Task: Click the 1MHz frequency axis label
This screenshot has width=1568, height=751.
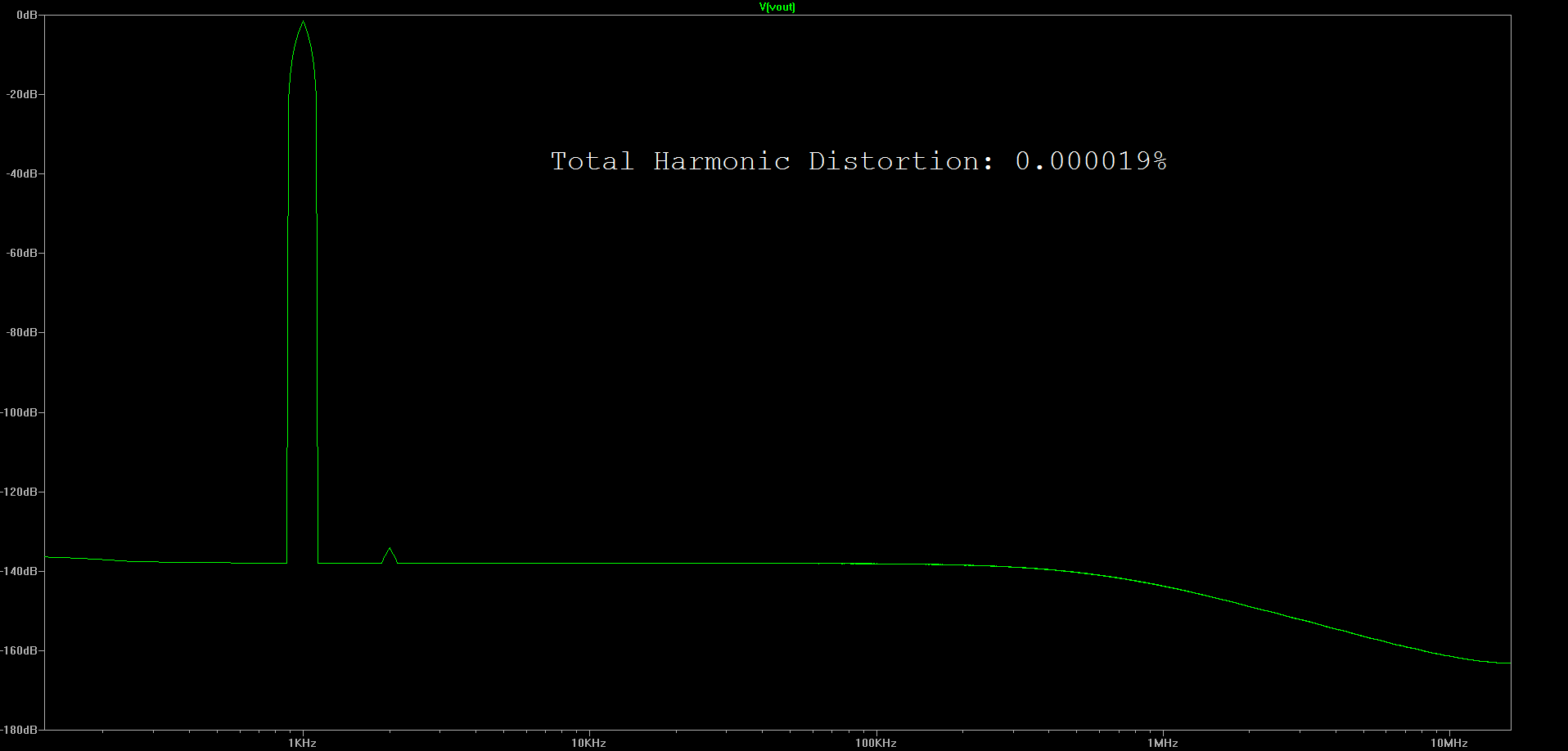Action: click(x=1162, y=743)
